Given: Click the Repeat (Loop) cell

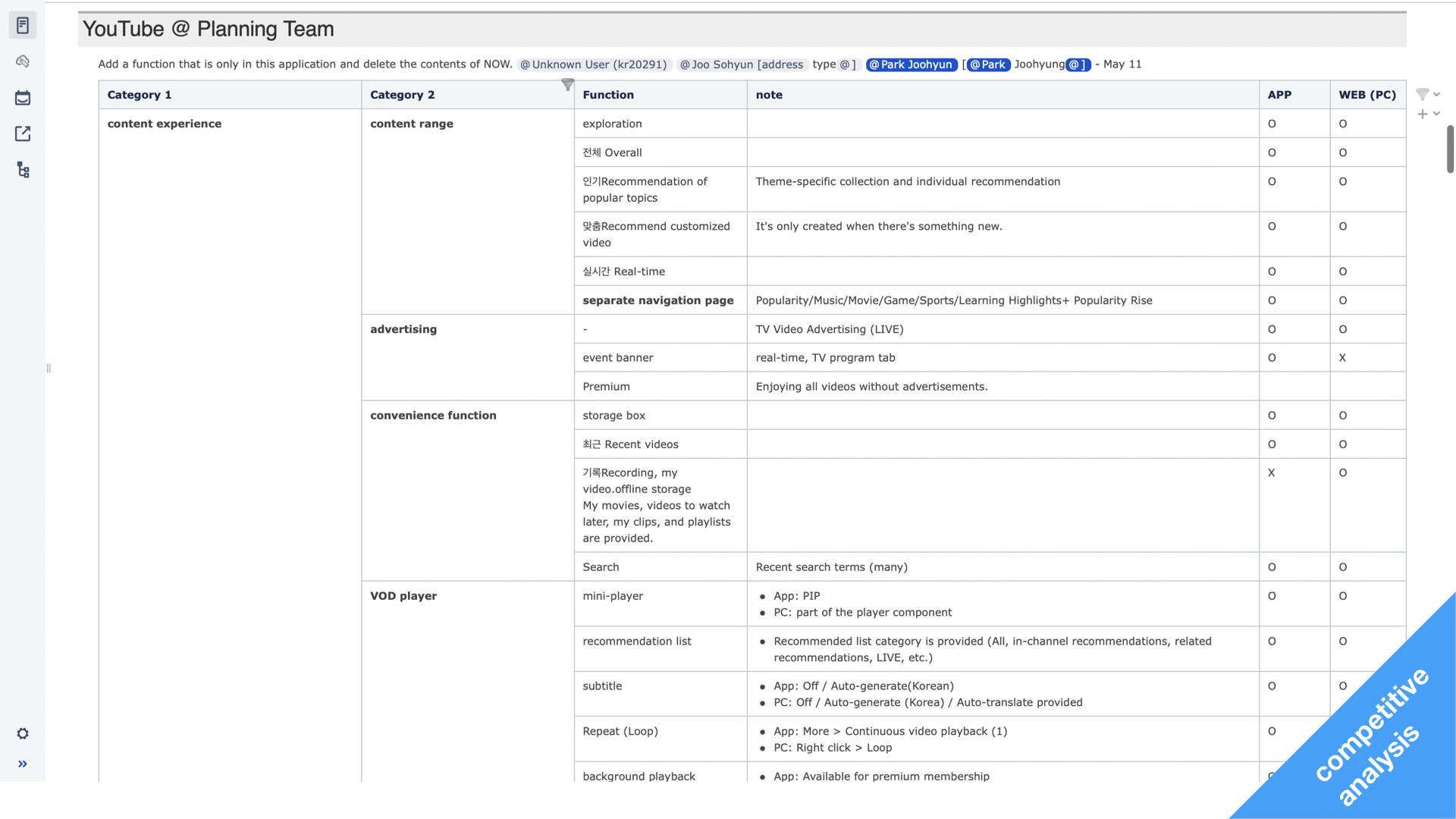Looking at the screenshot, I should (660, 739).
